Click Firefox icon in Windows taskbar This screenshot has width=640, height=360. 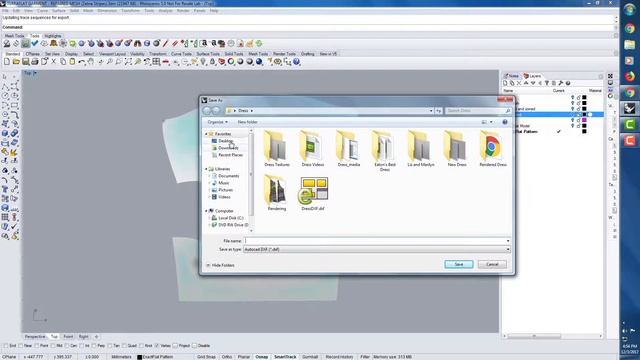click(630, 76)
